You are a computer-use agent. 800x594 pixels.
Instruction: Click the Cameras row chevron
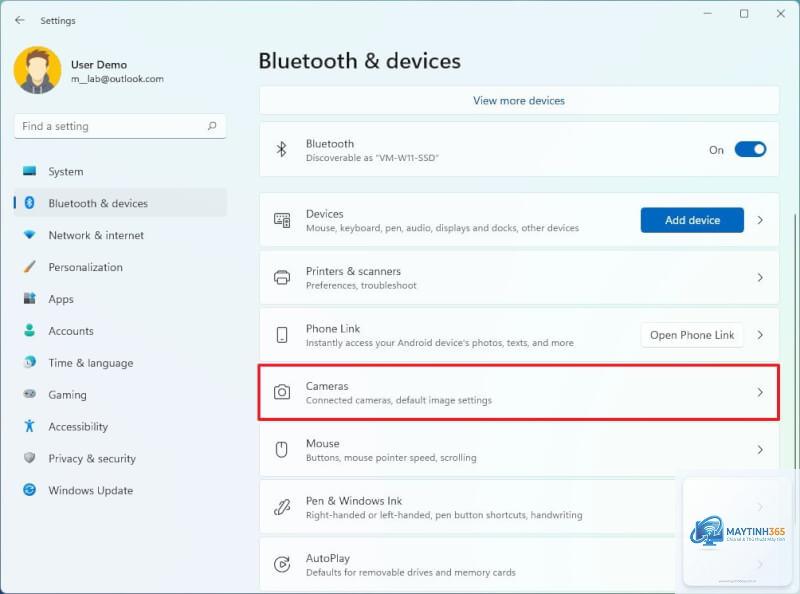pos(760,392)
